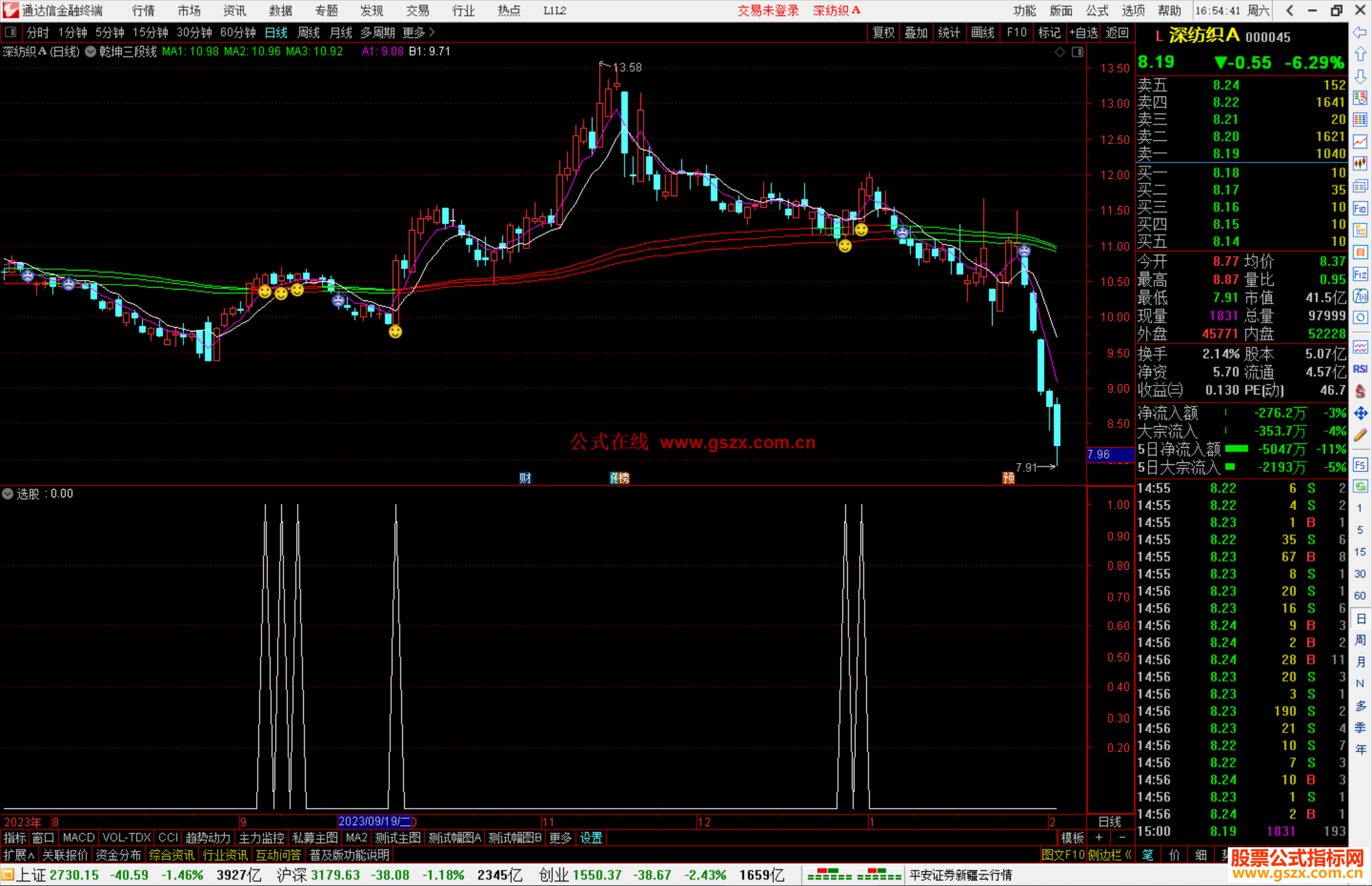Collapse the 侧边栏 side panel
The image size is (1372, 886).
click(1110, 855)
